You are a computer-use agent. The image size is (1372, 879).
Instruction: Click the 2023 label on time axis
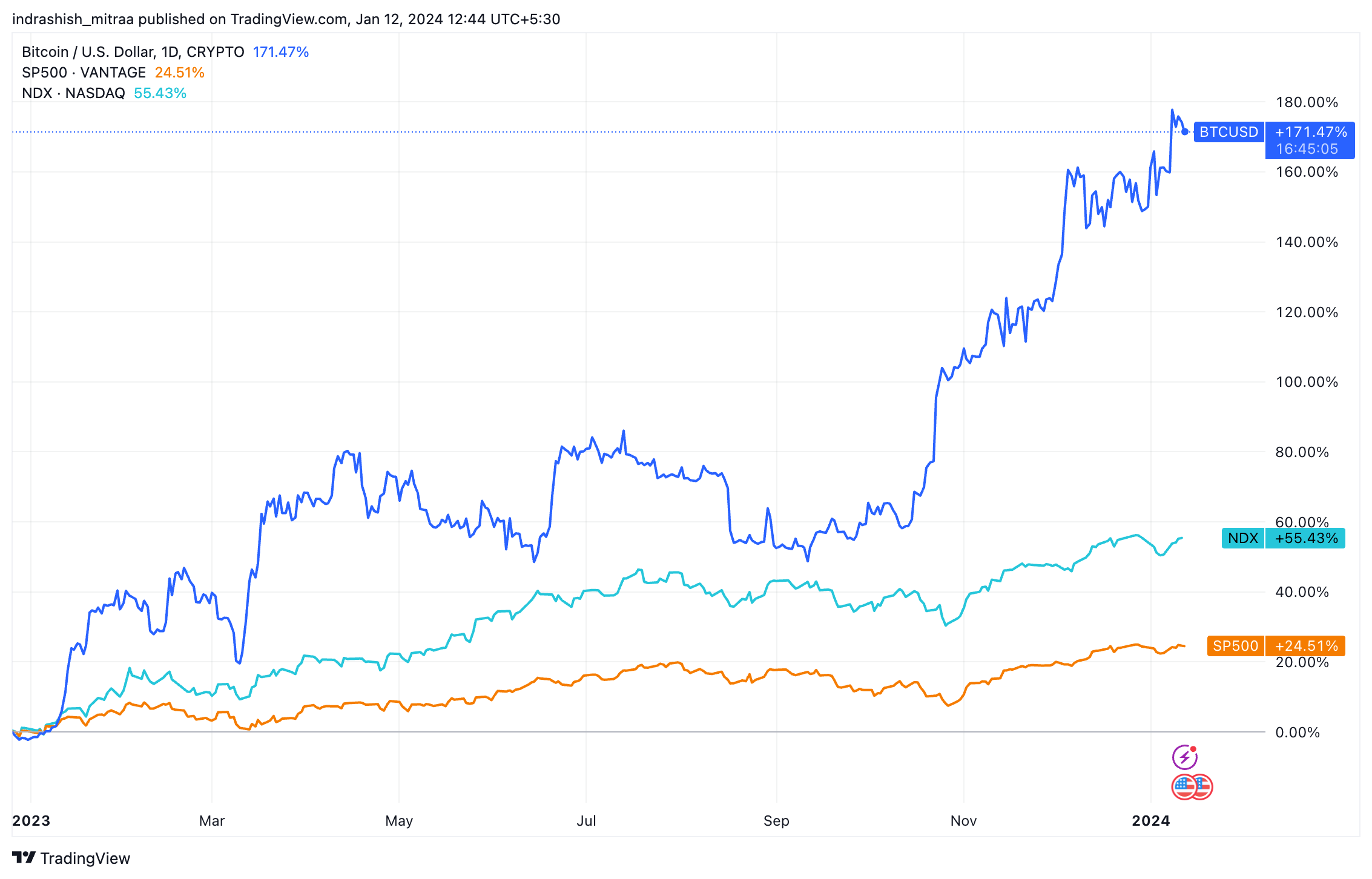[31, 821]
